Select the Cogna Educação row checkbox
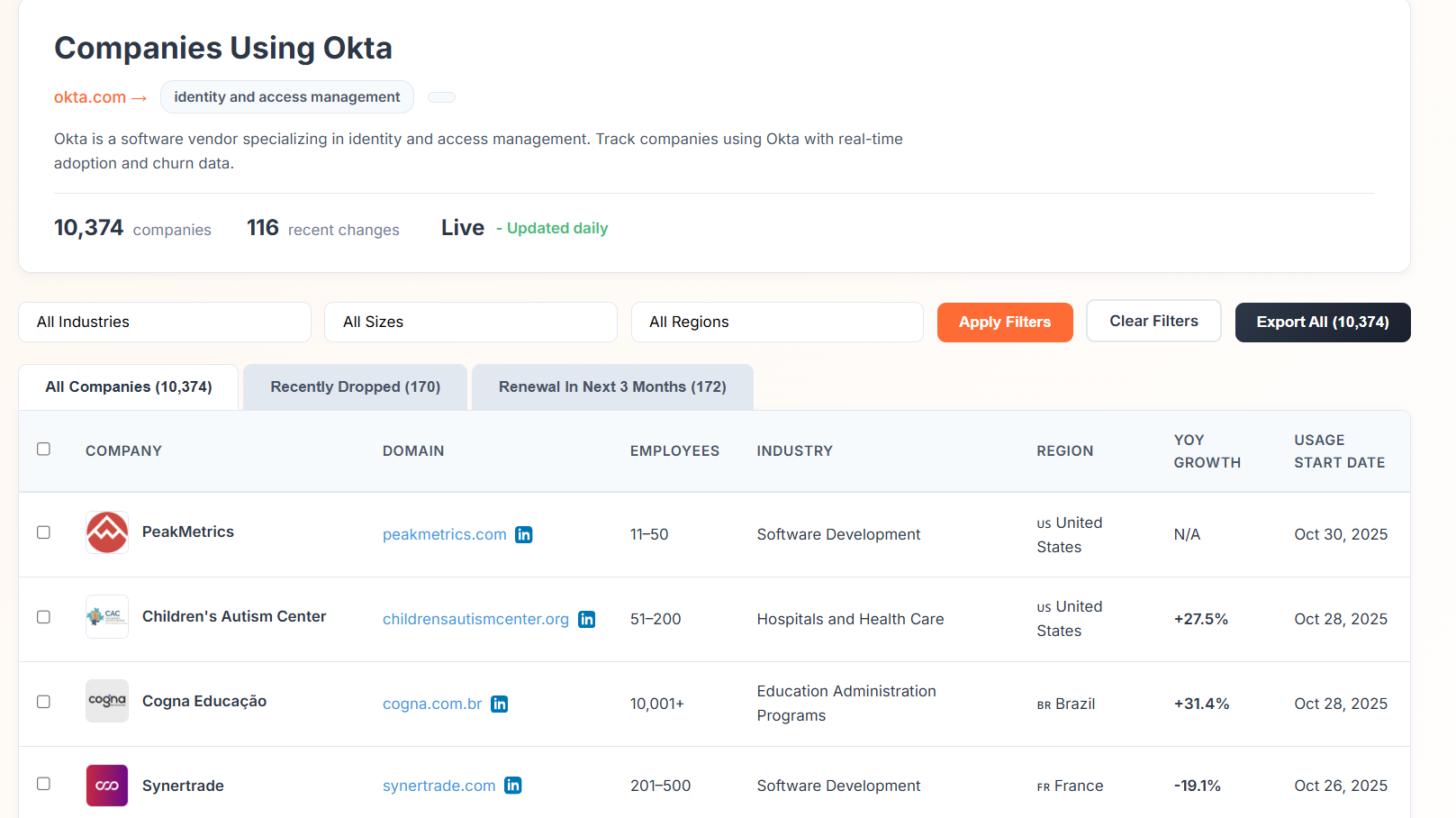 point(43,702)
